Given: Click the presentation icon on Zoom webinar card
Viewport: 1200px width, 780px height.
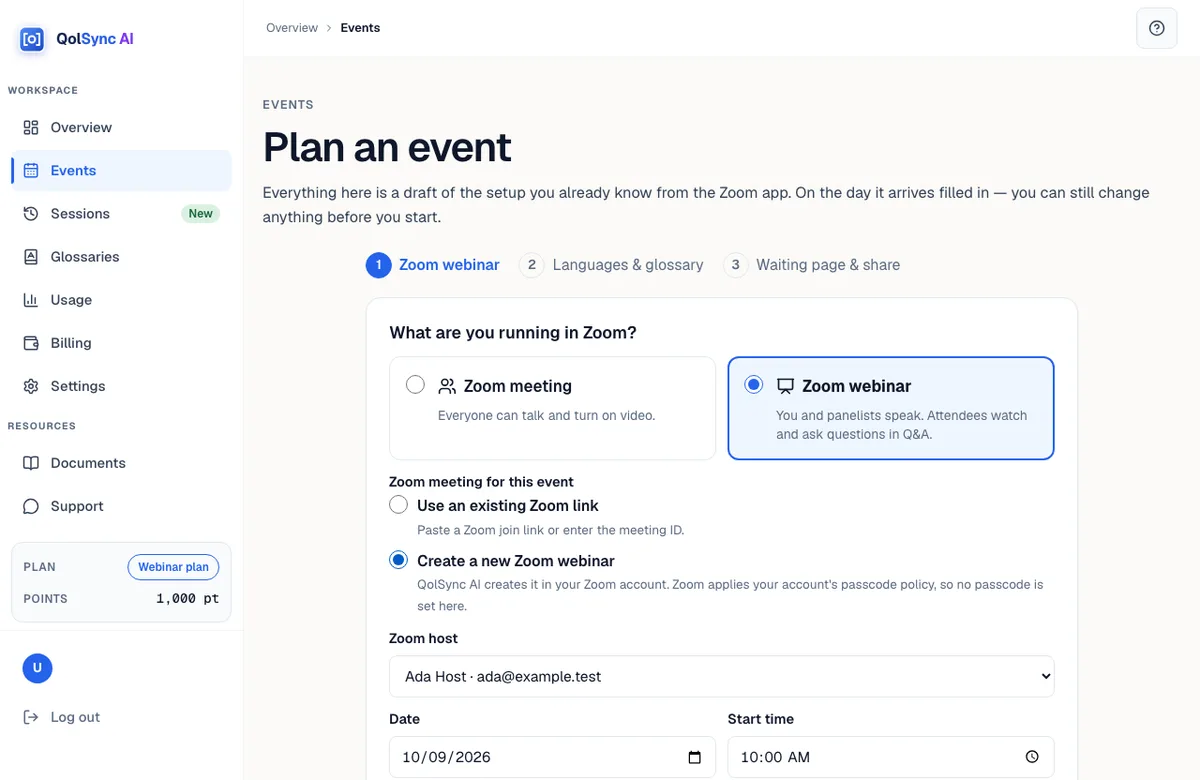Looking at the screenshot, I should (x=785, y=386).
